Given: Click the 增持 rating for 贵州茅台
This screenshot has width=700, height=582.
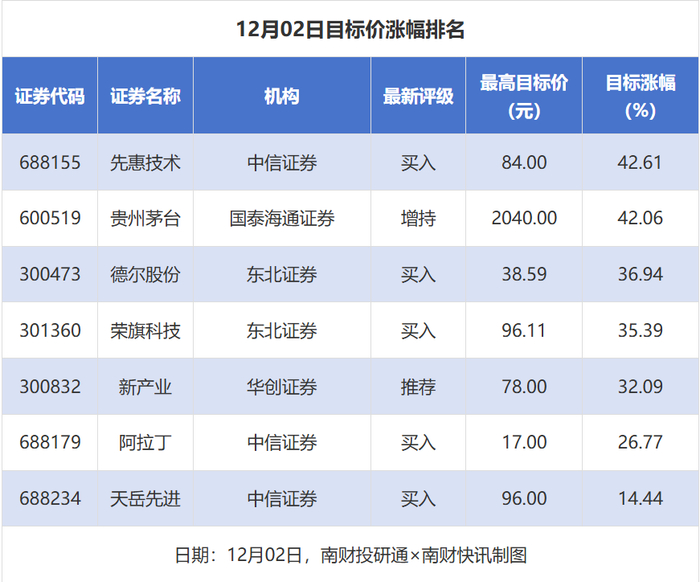Looking at the screenshot, I should 418,218.
